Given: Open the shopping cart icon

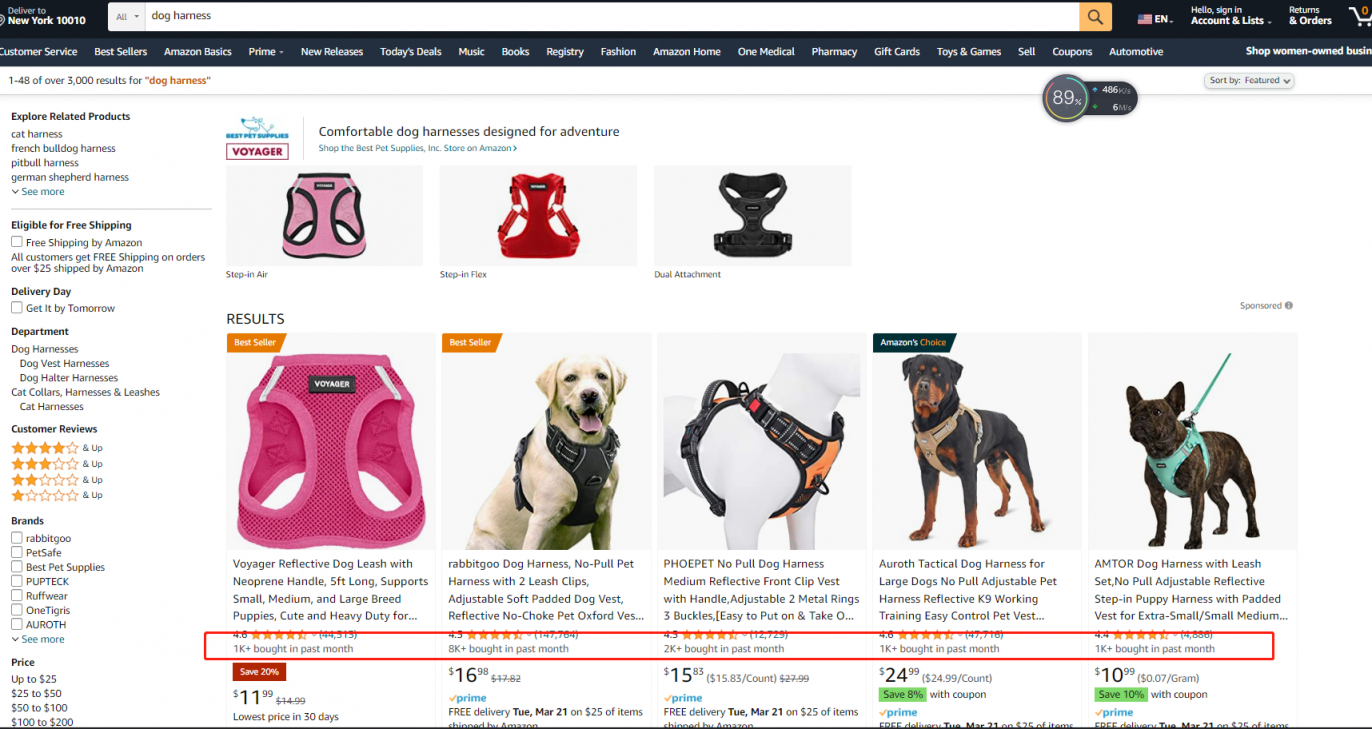Looking at the screenshot, I should point(1359,17).
